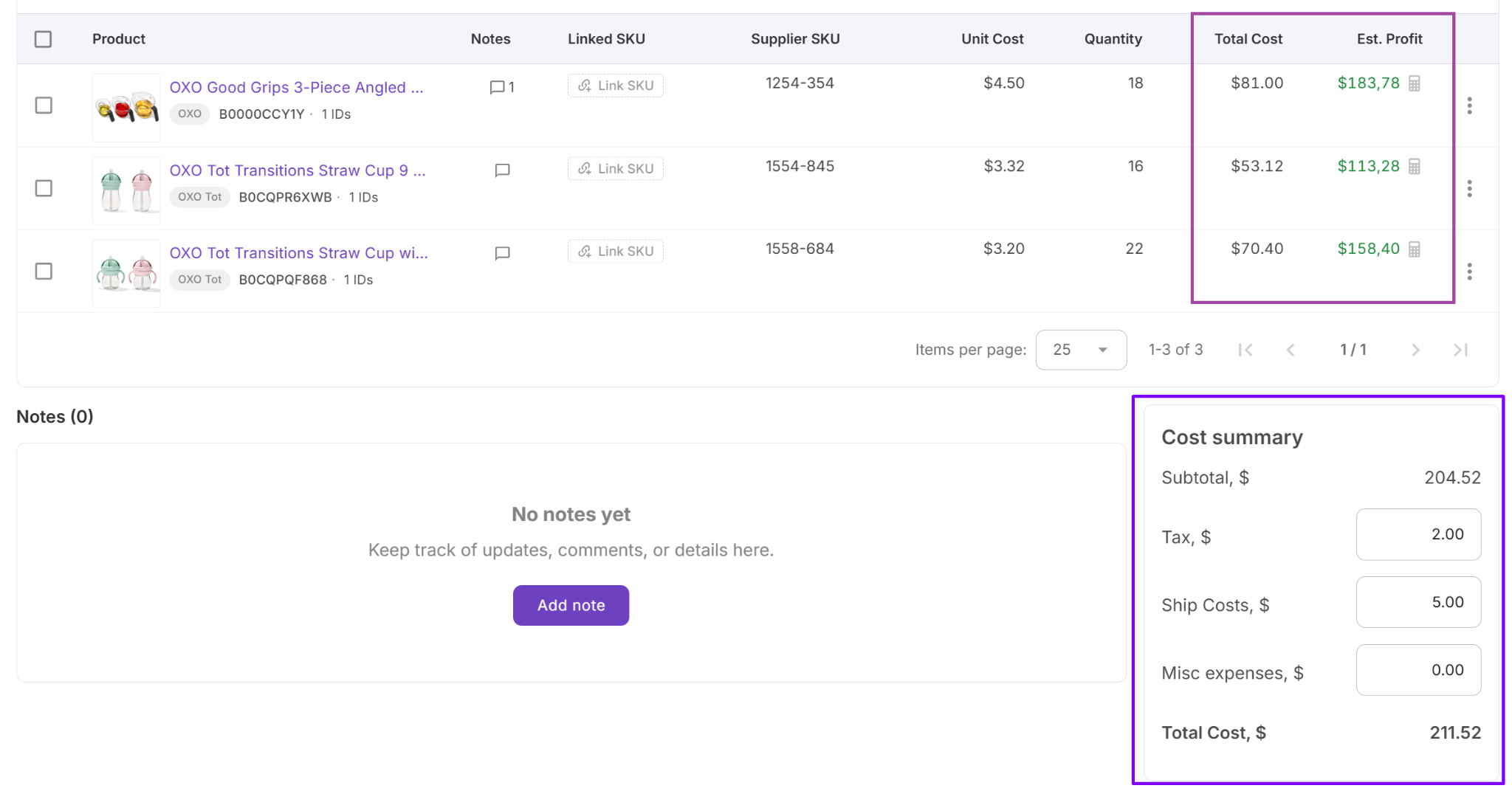The width and height of the screenshot is (1512, 791).
Task: Click the Ship Costs input field
Action: pyautogui.click(x=1418, y=602)
